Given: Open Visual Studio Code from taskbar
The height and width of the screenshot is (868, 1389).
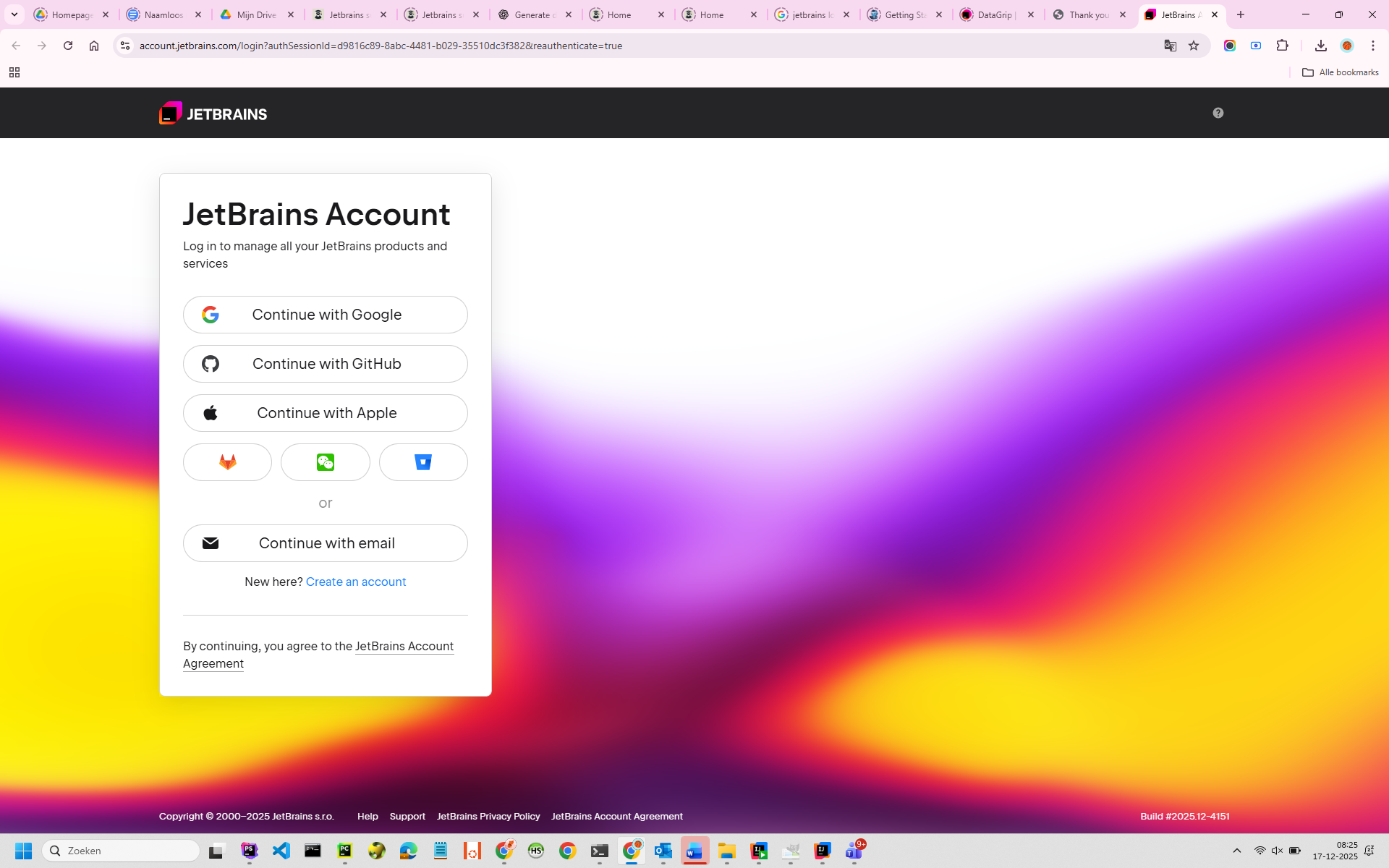Looking at the screenshot, I should (x=281, y=851).
